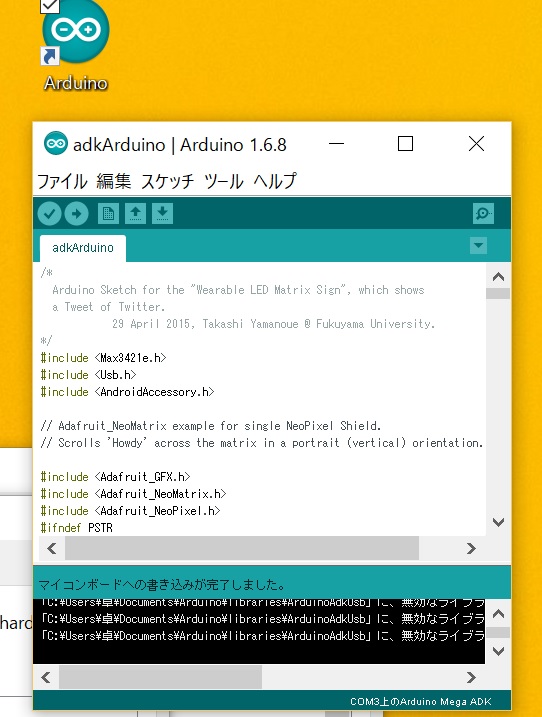Click the Verify (checkmark) toolbar button

(x=49, y=214)
